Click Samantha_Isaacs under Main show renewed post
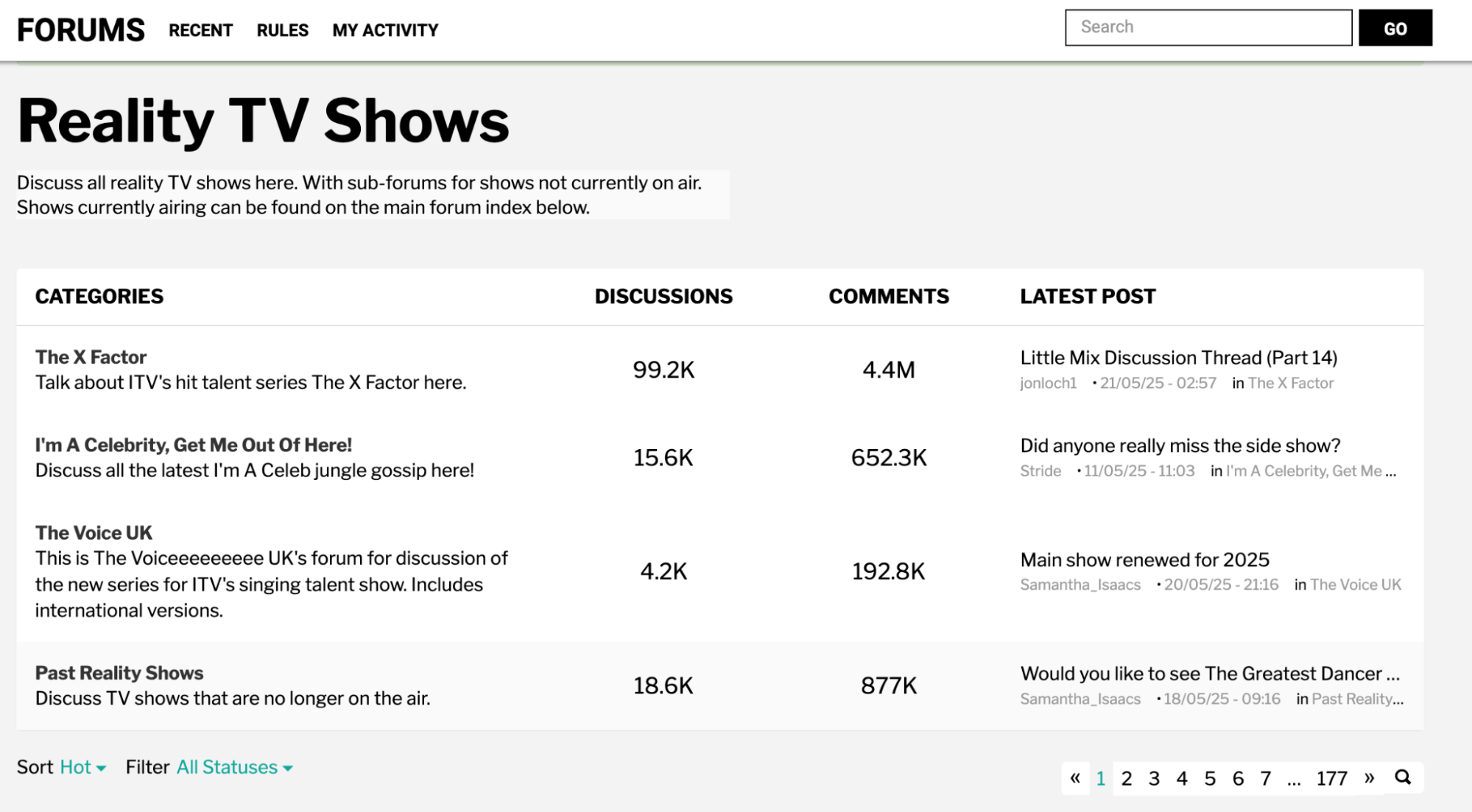The image size is (1472, 812). coord(1080,585)
